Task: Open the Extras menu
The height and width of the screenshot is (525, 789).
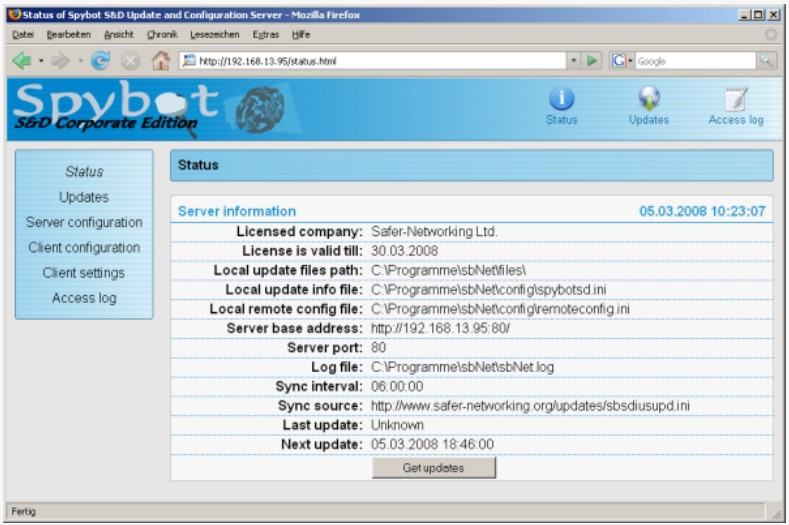Action: [x=266, y=35]
